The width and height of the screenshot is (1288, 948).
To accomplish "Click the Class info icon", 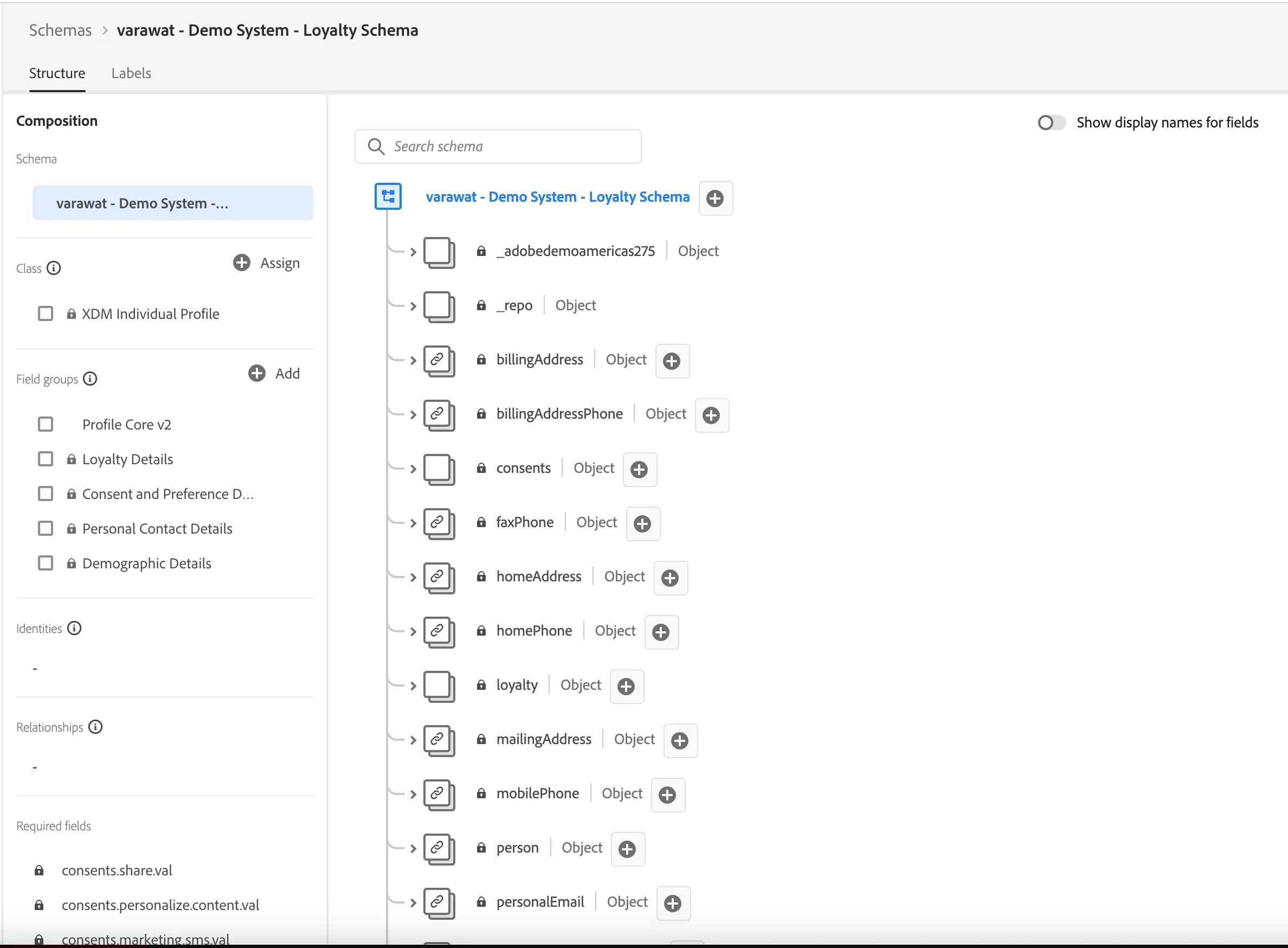I will 54,268.
